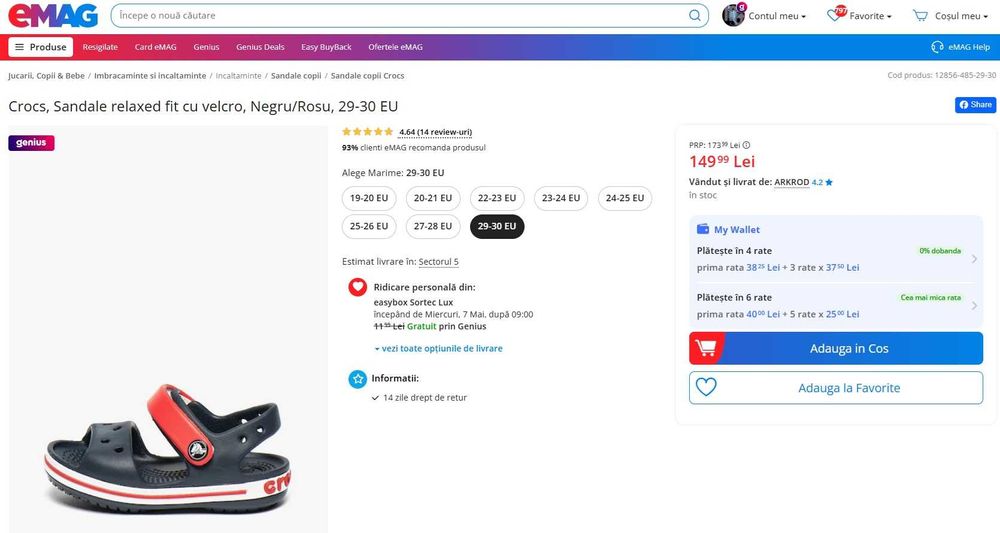Image resolution: width=1000 pixels, height=533 pixels.
Task: Click the search magnifier icon
Action: [695, 16]
